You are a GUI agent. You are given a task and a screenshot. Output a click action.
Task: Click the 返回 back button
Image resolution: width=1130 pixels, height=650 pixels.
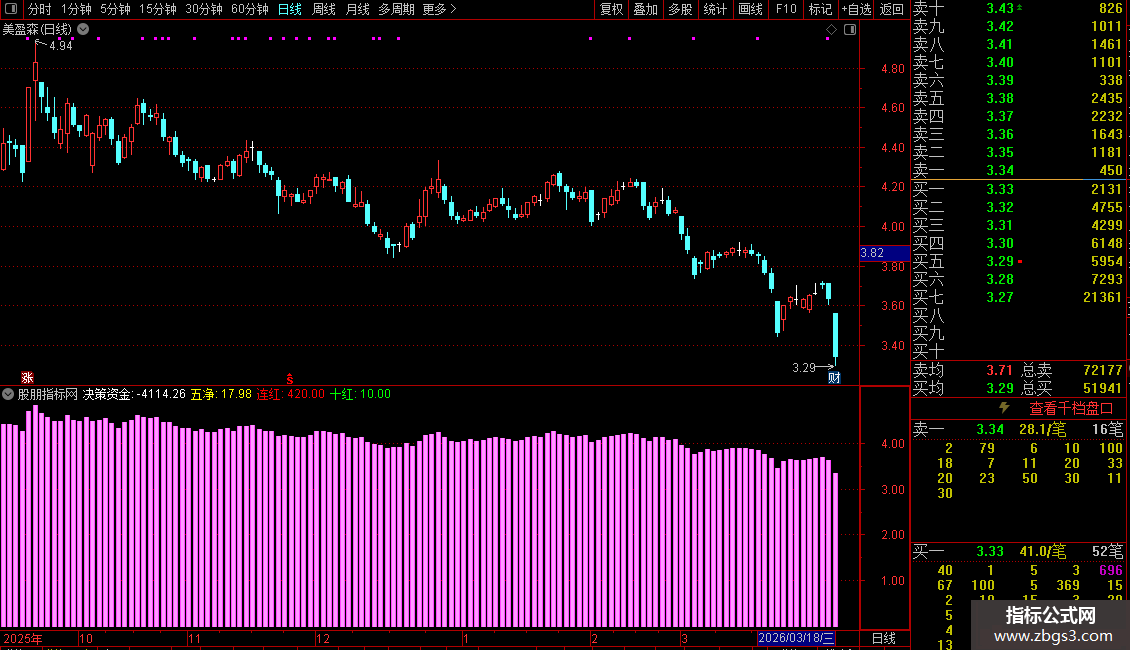pos(891,9)
